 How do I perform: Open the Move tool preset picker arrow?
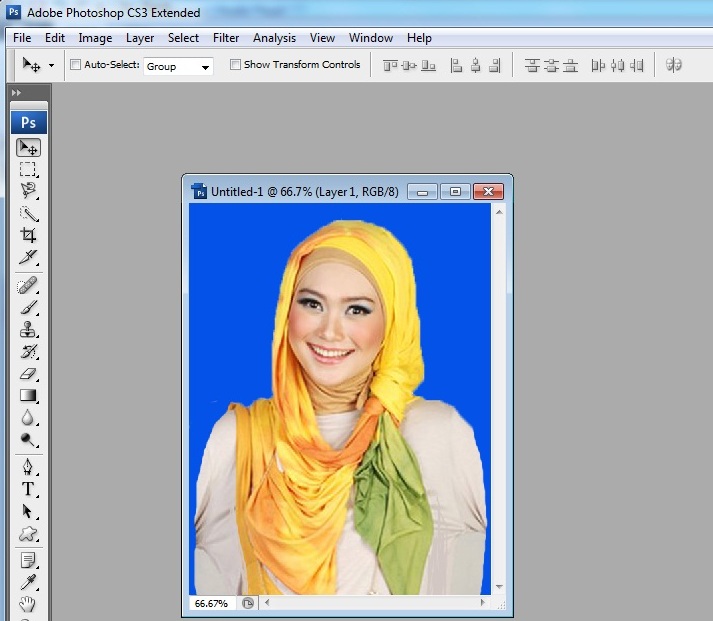click(51, 65)
